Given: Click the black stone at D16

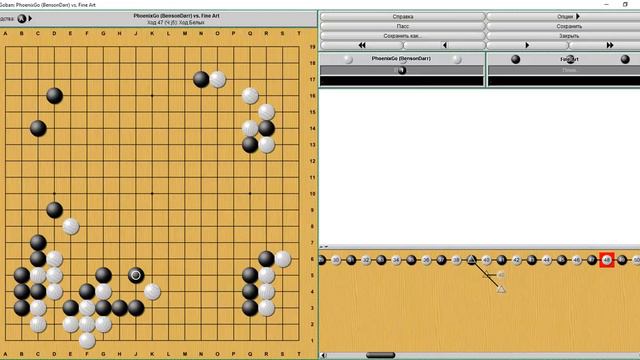Looking at the screenshot, I should [54, 96].
